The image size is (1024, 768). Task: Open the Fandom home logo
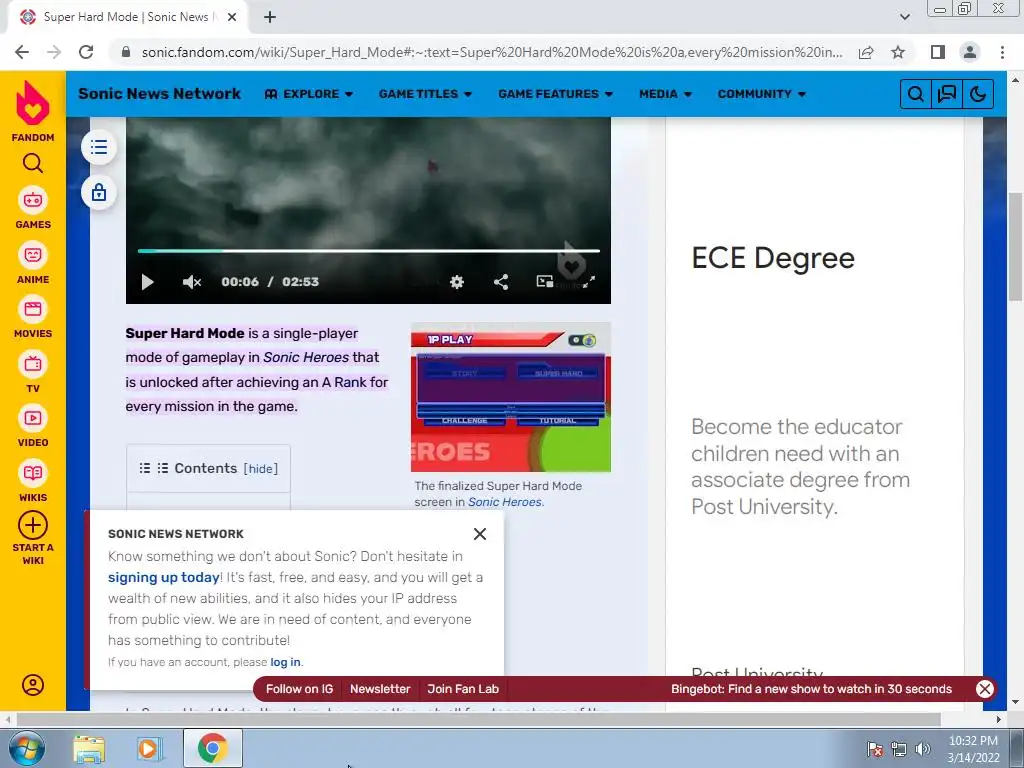click(33, 103)
